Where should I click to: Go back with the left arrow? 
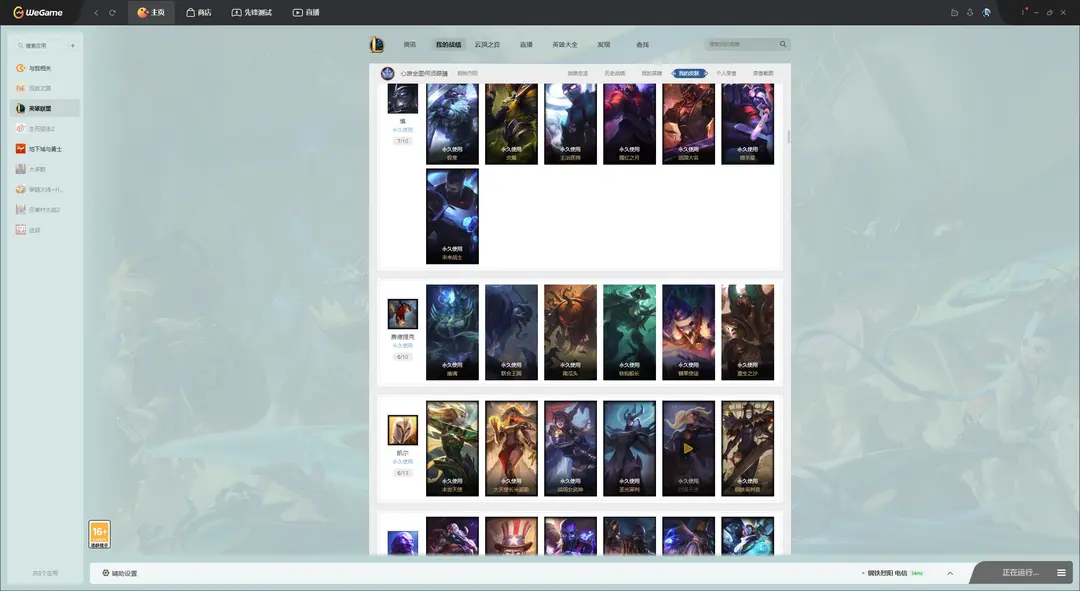96,12
